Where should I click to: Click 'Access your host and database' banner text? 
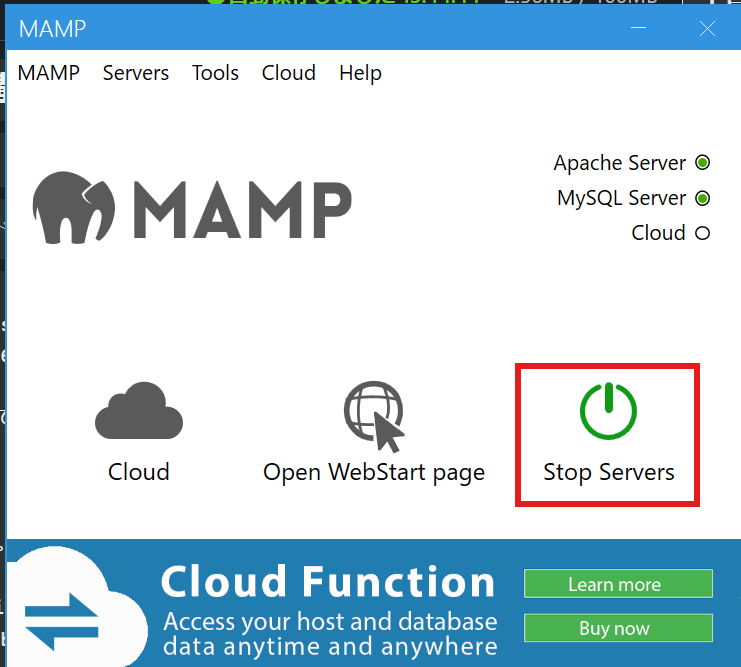pyautogui.click(x=330, y=621)
